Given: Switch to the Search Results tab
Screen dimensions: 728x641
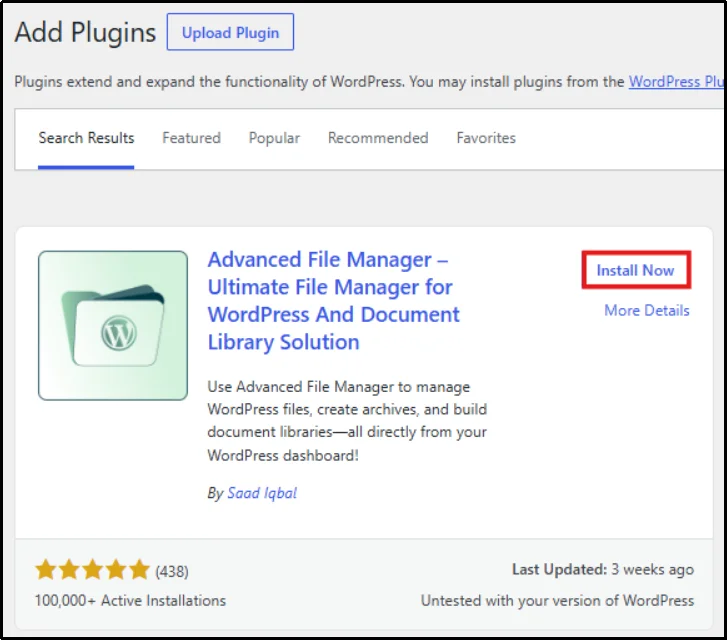Looking at the screenshot, I should [x=86, y=138].
